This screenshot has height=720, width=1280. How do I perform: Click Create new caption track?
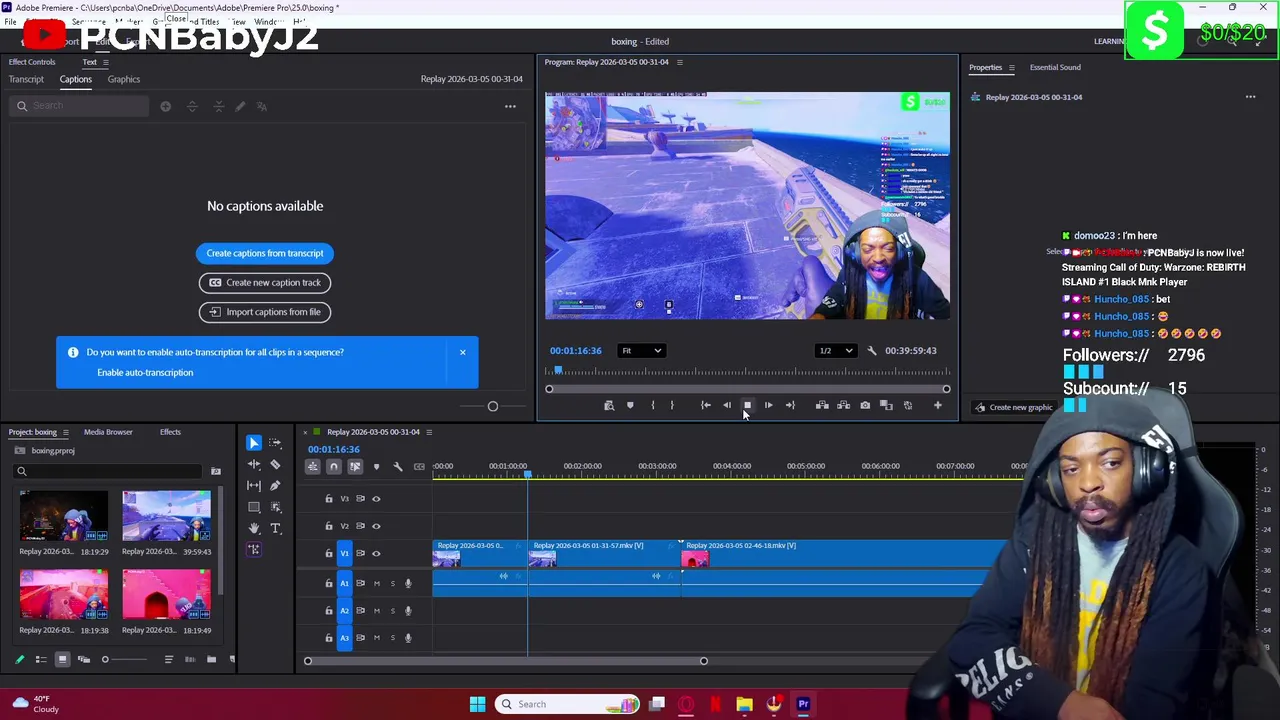[x=265, y=283]
